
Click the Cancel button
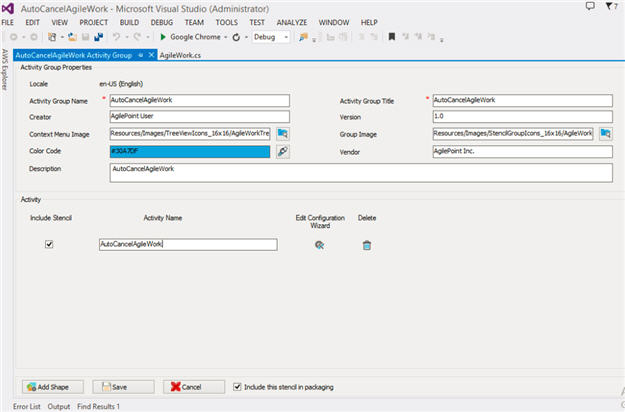(194, 387)
